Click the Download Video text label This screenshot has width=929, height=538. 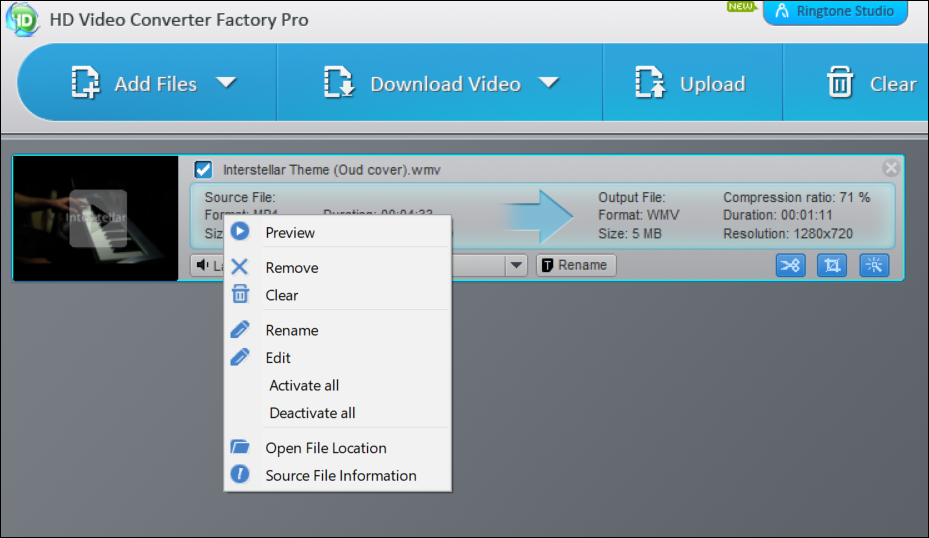click(x=446, y=84)
